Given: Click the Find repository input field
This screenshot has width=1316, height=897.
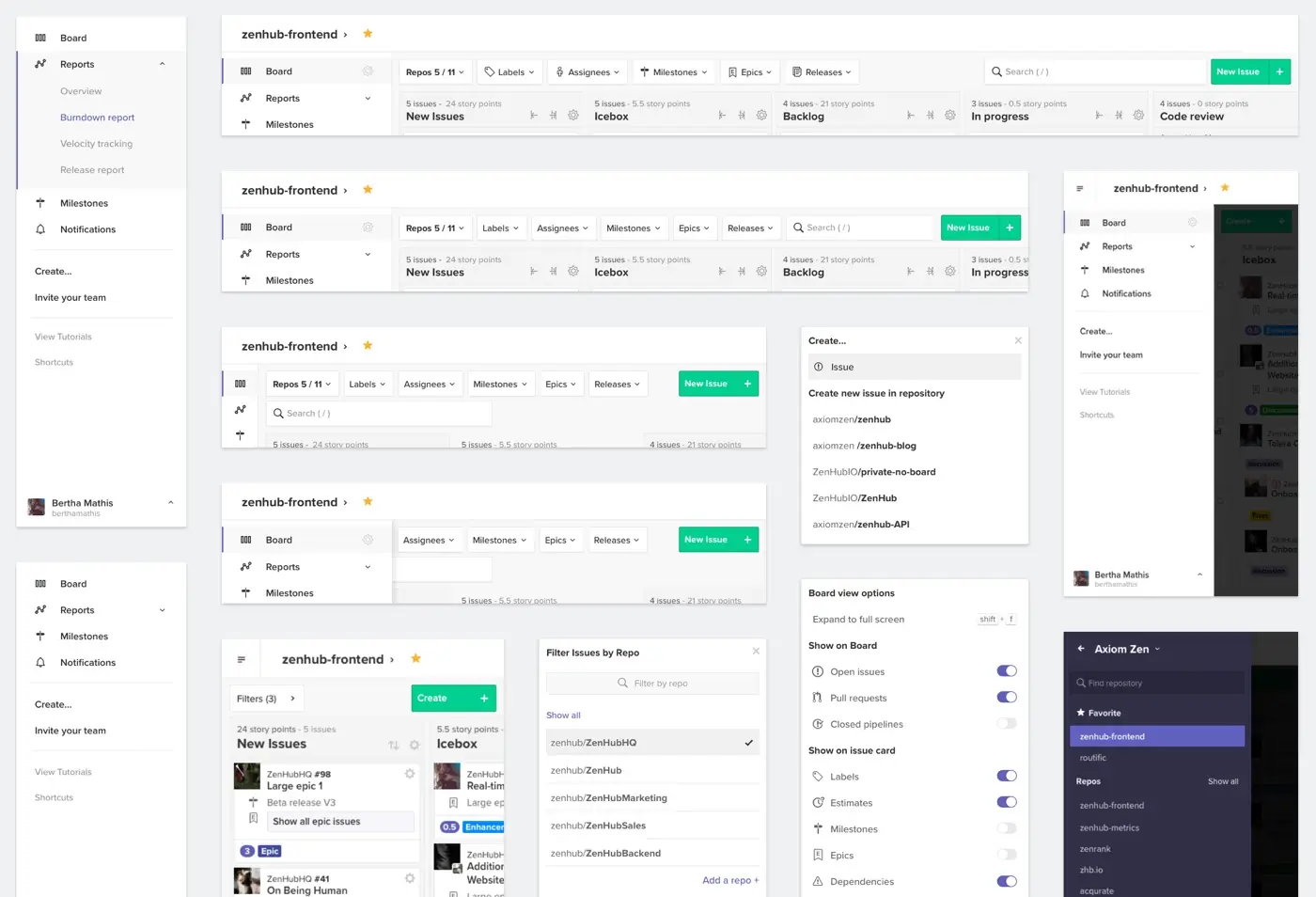Looking at the screenshot, I should tap(1157, 684).
